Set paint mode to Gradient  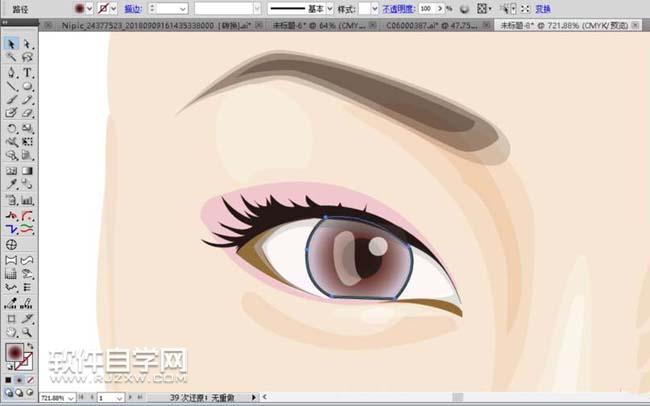point(19,380)
